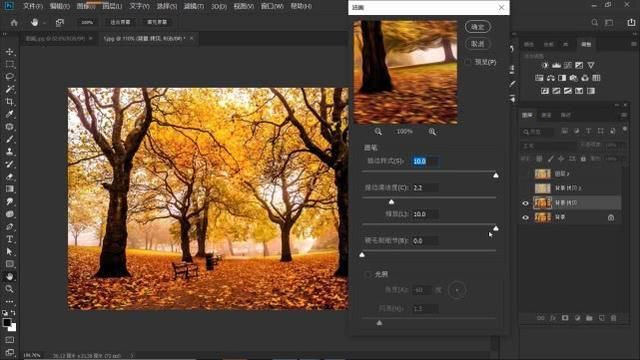Open the 滤镜(T) menu
This screenshot has width=640, height=360.
point(193,6)
